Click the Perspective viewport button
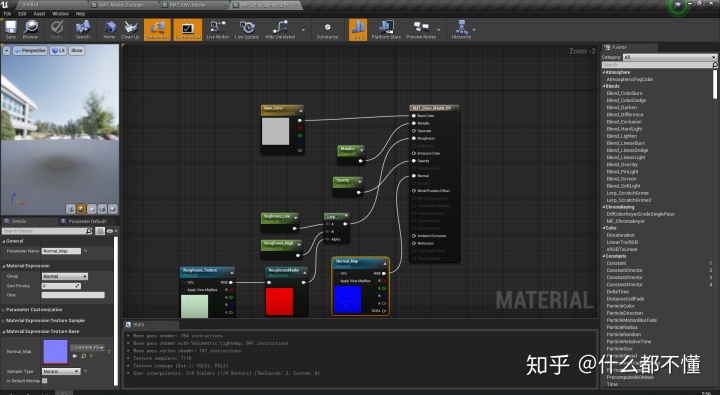The width and height of the screenshot is (720, 395). coord(30,51)
